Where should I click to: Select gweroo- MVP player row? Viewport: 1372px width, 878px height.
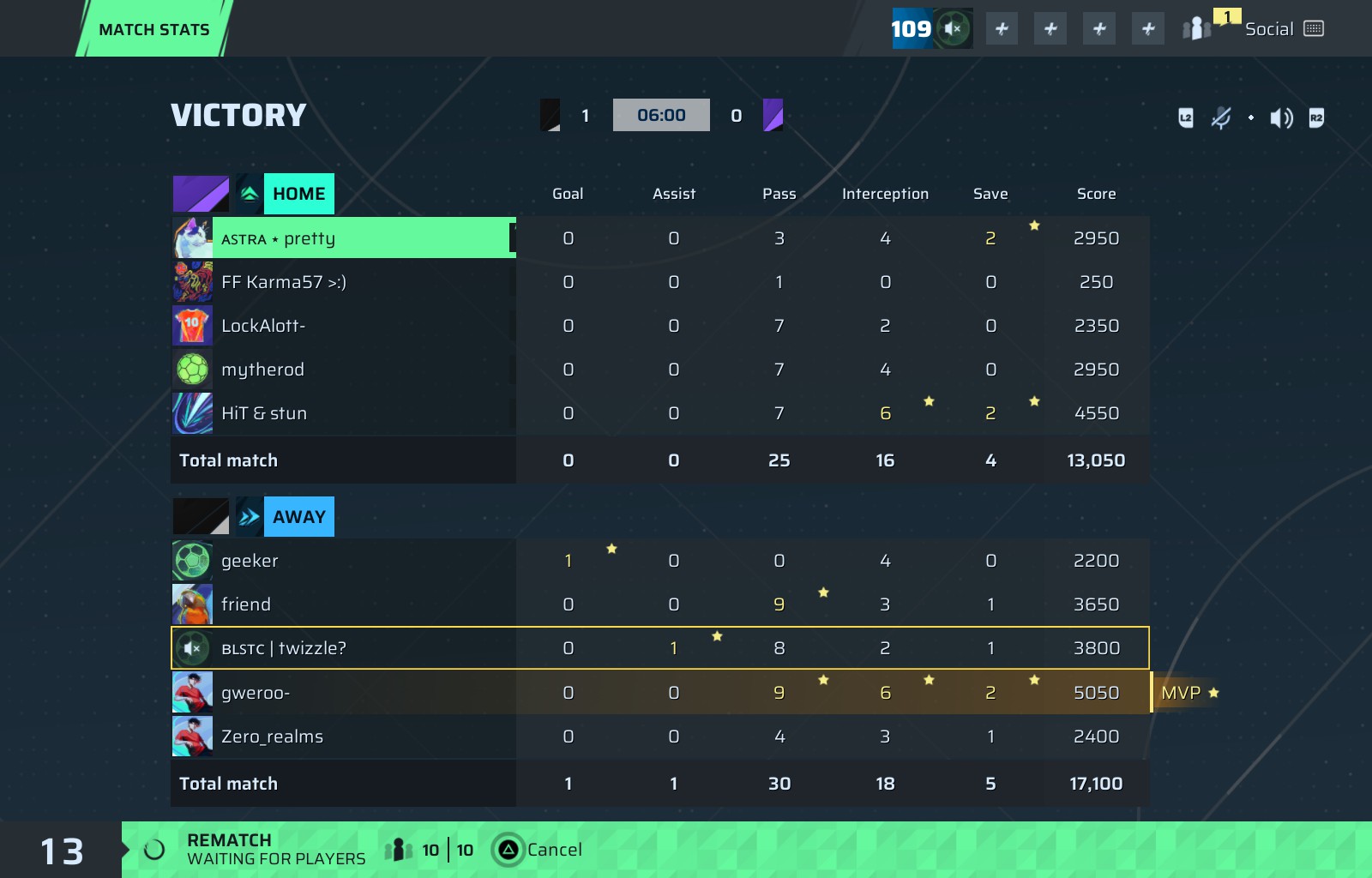coord(660,693)
